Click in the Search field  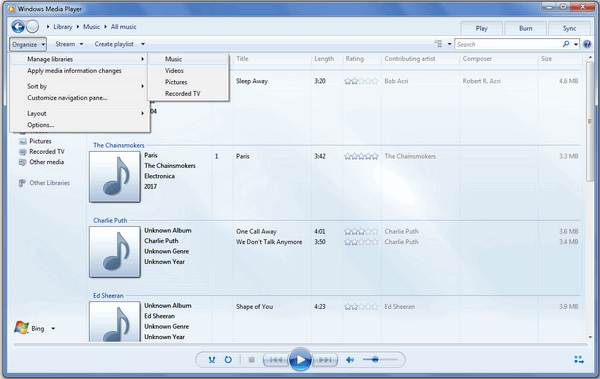[509, 44]
